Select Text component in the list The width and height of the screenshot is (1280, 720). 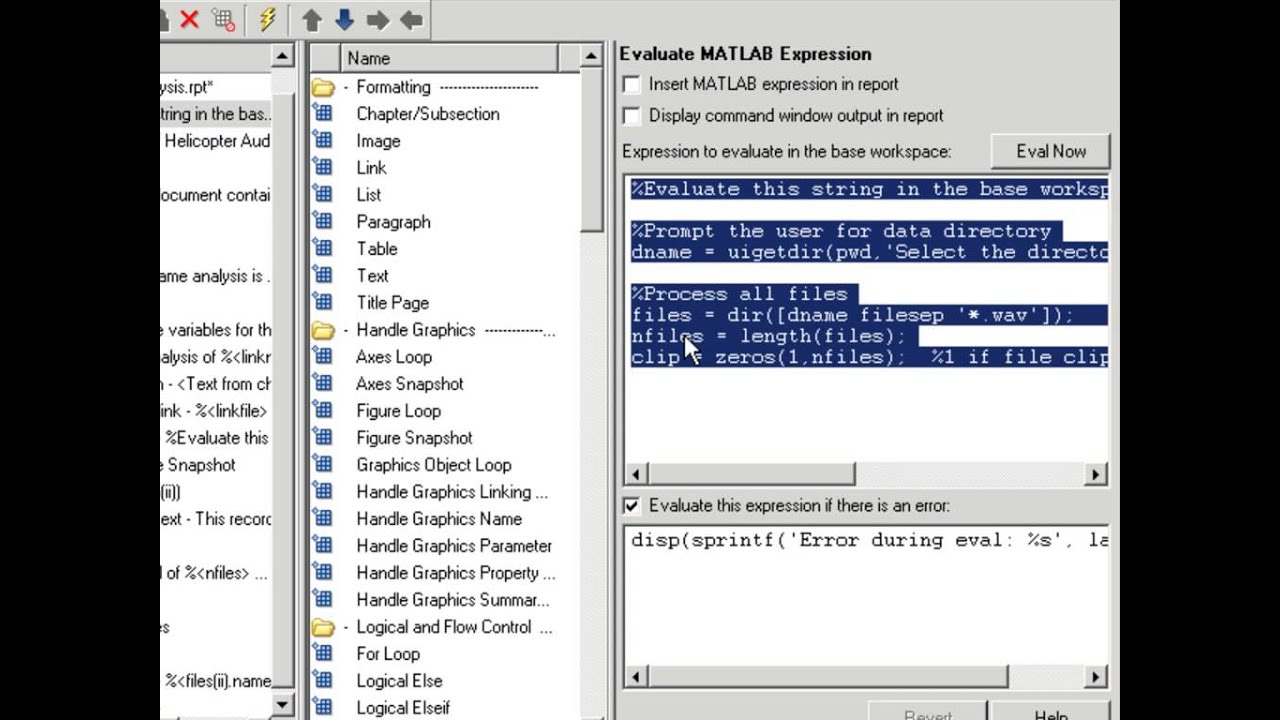pyautogui.click(x=372, y=276)
